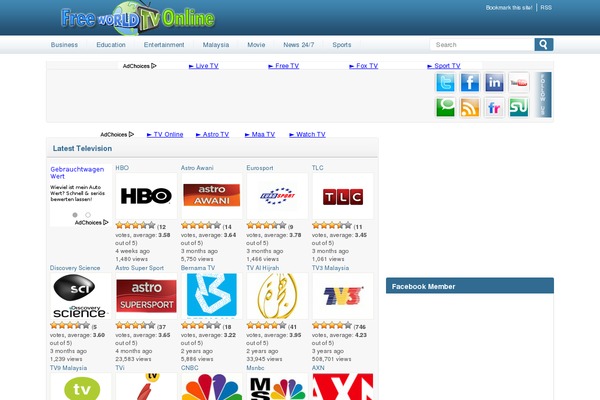The height and width of the screenshot is (400, 600).
Task: Open the TV3 Malaysia logo thumbnail
Action: pyautogui.click(x=342, y=296)
